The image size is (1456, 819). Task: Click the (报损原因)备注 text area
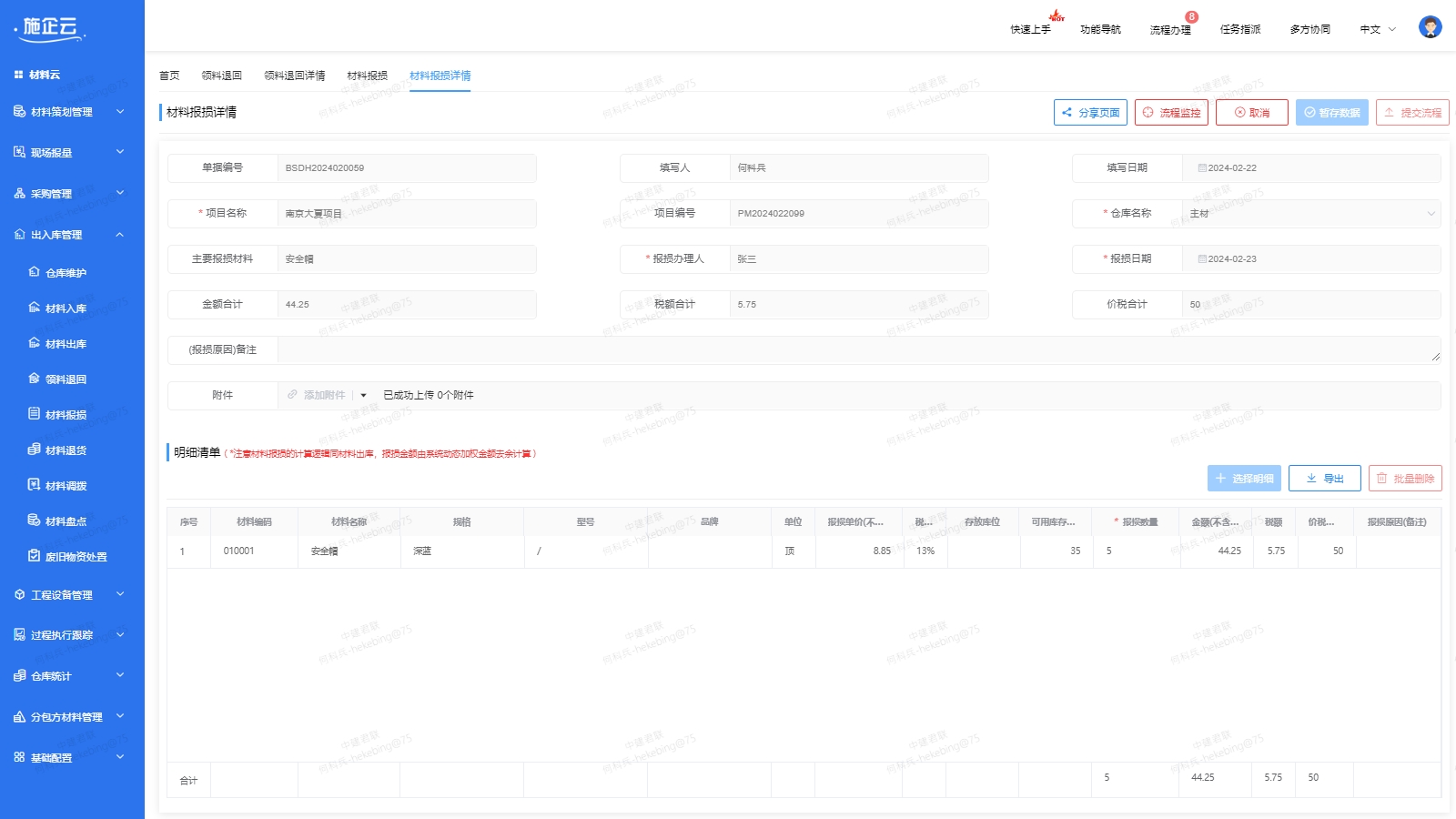859,349
